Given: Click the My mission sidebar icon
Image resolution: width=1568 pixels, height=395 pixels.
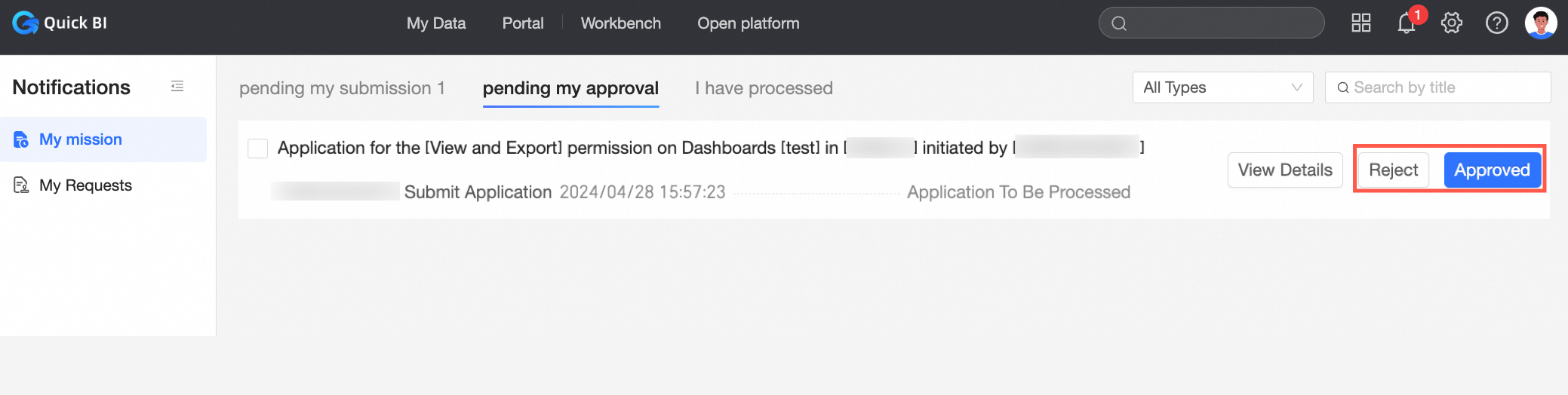Looking at the screenshot, I should (21, 139).
